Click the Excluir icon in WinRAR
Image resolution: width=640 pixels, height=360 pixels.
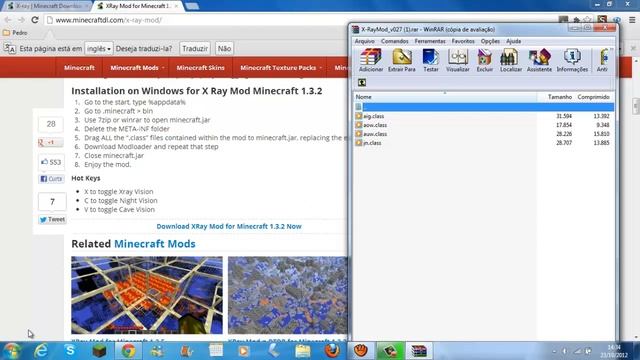pyautogui.click(x=484, y=60)
